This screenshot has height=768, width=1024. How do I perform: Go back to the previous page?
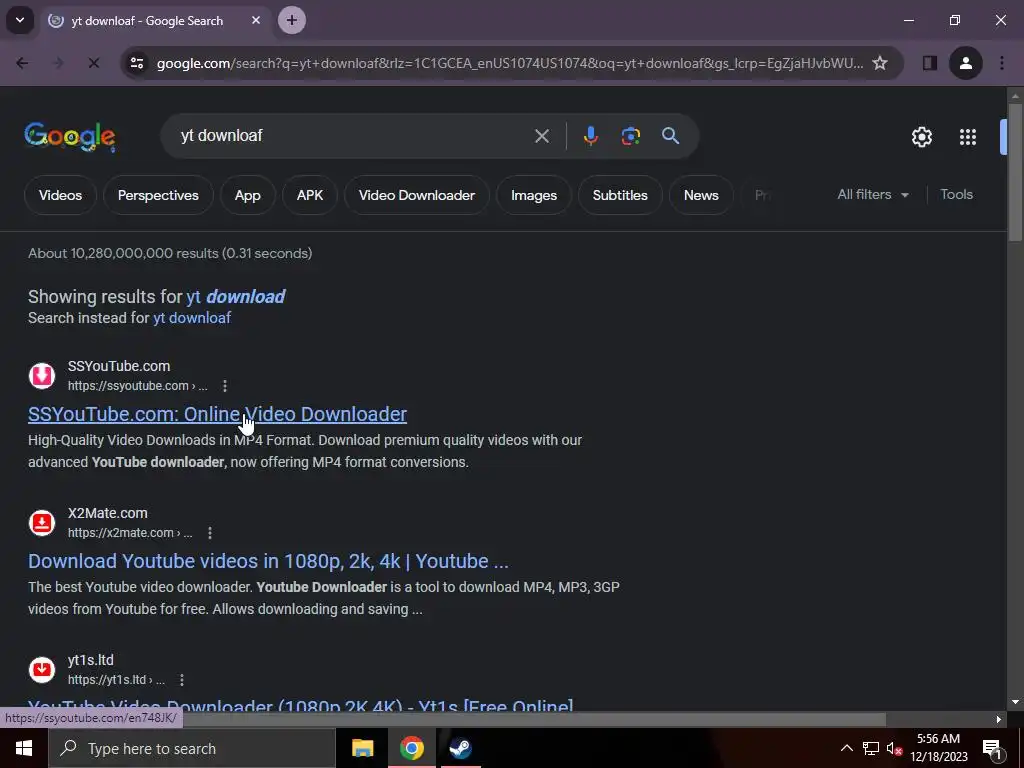(x=22, y=63)
